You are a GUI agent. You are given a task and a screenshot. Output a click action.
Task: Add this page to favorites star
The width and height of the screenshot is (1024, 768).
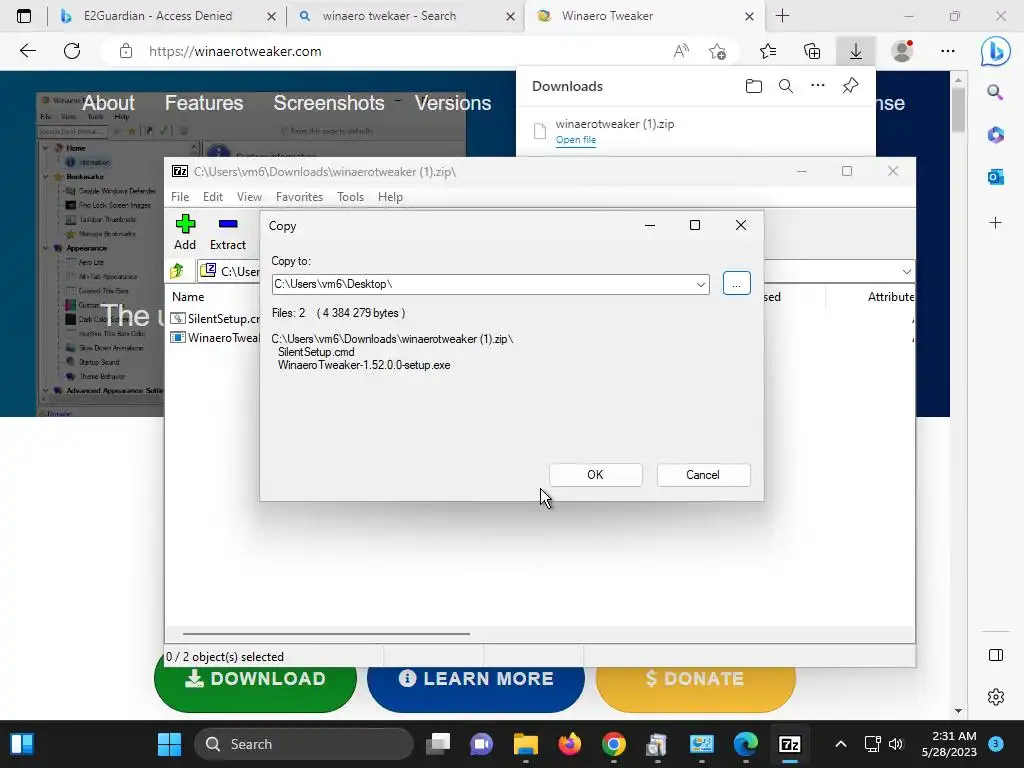tap(717, 52)
